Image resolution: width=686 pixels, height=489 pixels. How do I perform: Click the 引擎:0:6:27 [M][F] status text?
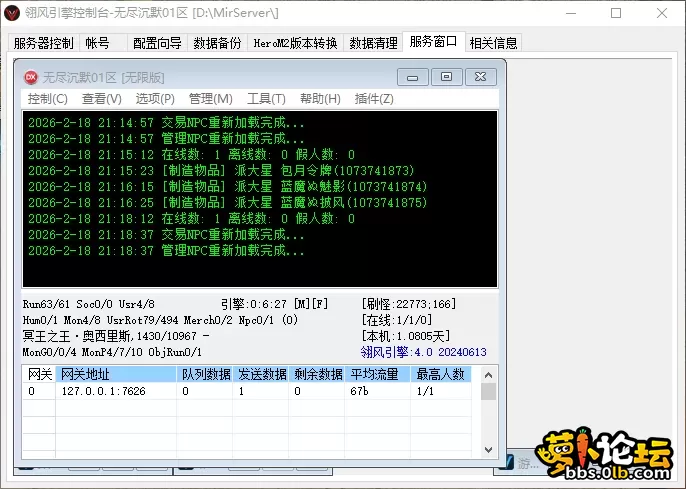click(274, 304)
